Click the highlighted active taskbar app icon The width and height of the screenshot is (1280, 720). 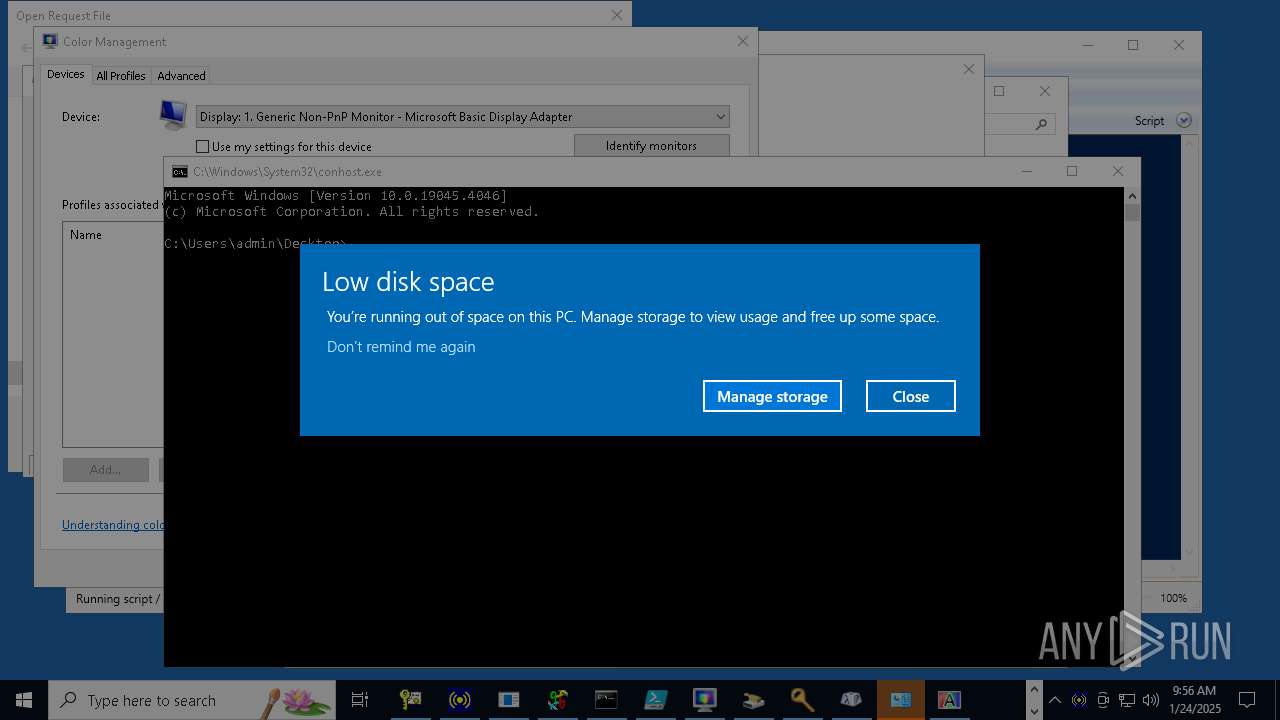(900, 700)
